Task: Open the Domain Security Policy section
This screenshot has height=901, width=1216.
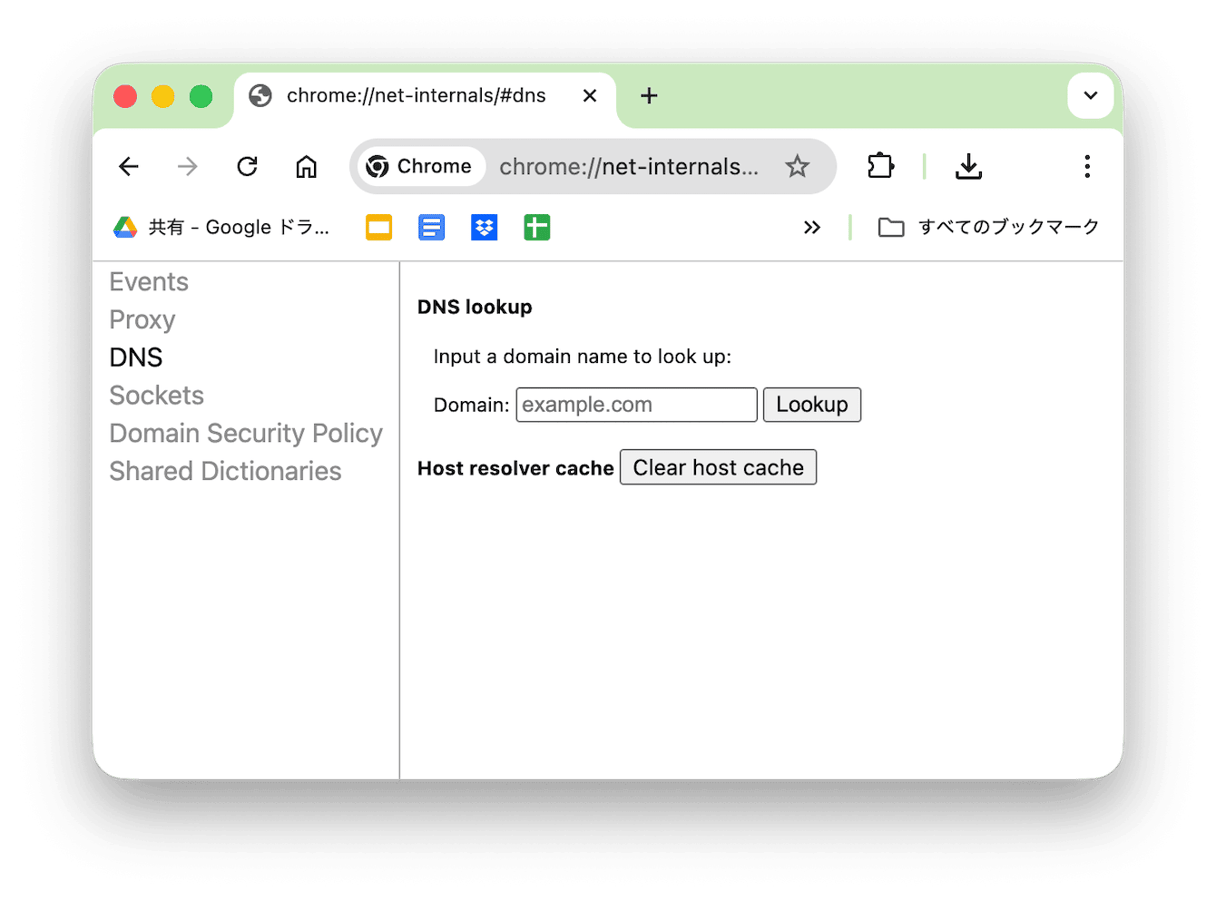Action: 245,433
